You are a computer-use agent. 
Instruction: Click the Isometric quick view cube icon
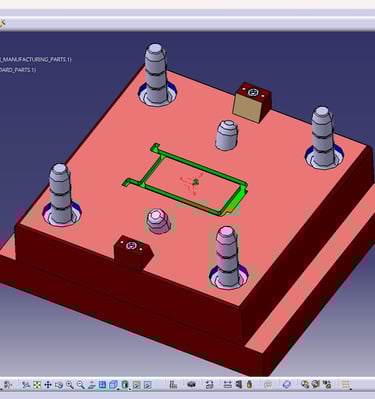(114, 385)
